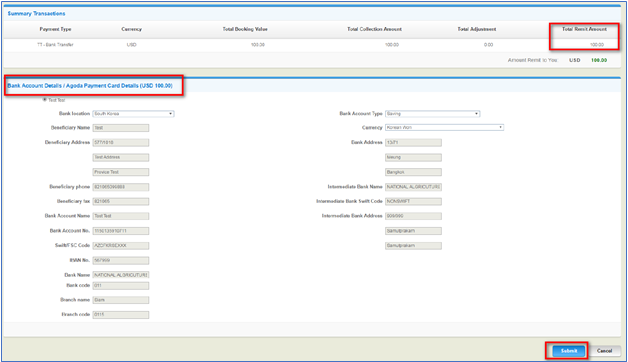This screenshot has width=628, height=362.
Task: Click the field containing Provice Test
Action: click(121, 172)
